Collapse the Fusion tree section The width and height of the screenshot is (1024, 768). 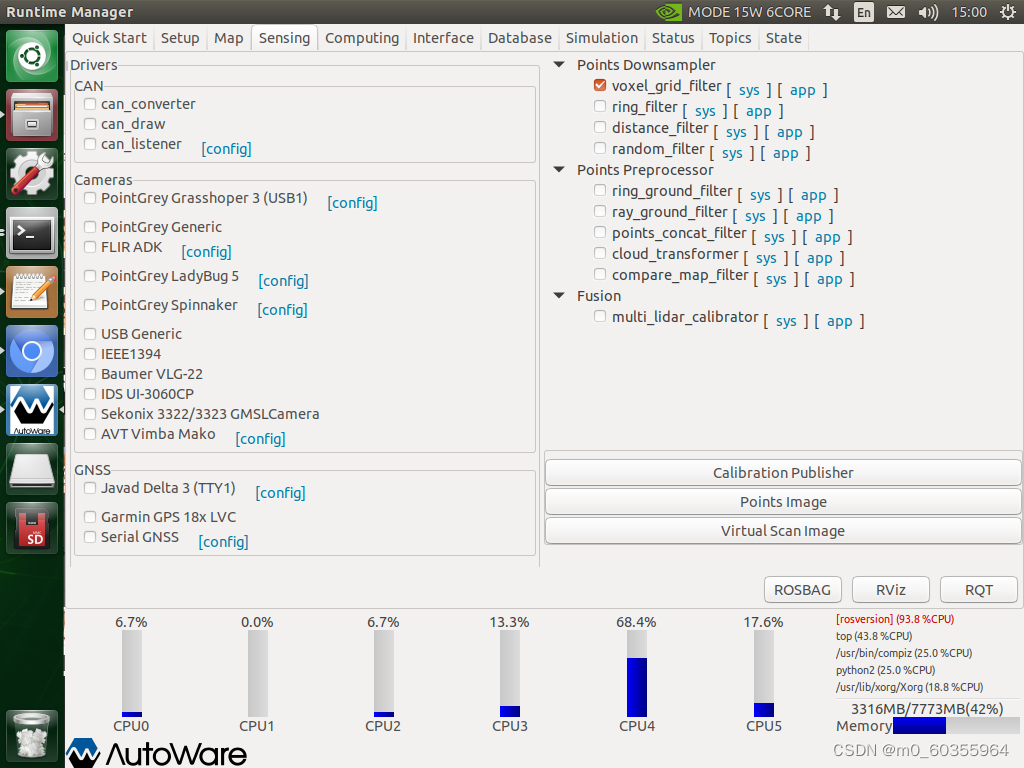click(x=559, y=295)
